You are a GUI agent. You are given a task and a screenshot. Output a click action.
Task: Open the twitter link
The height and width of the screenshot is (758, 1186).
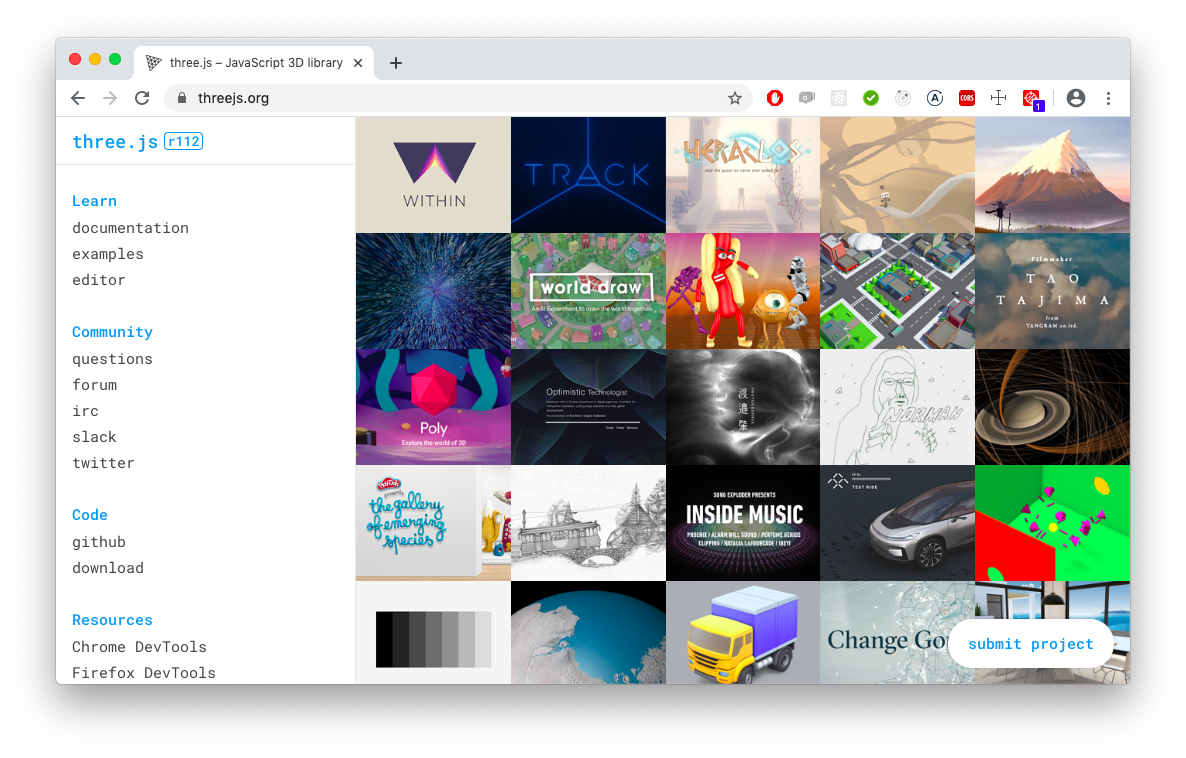(x=103, y=463)
